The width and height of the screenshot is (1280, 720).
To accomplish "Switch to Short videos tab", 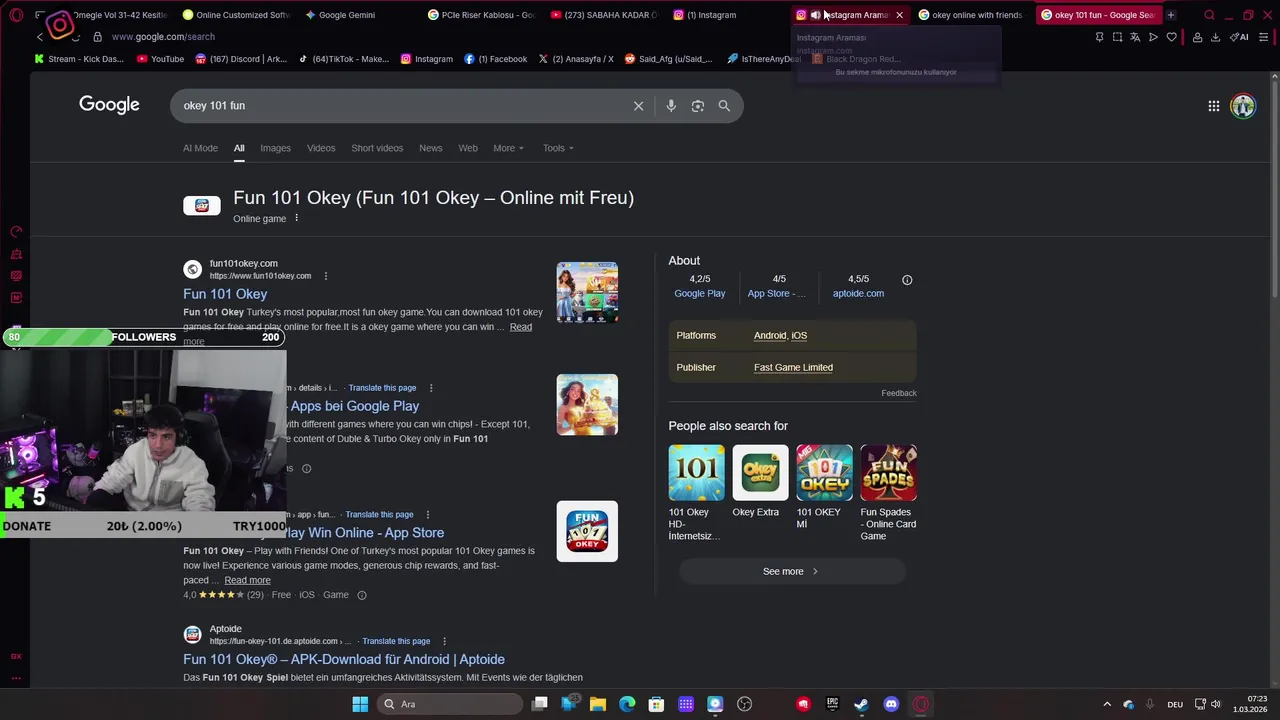I will click(x=377, y=148).
